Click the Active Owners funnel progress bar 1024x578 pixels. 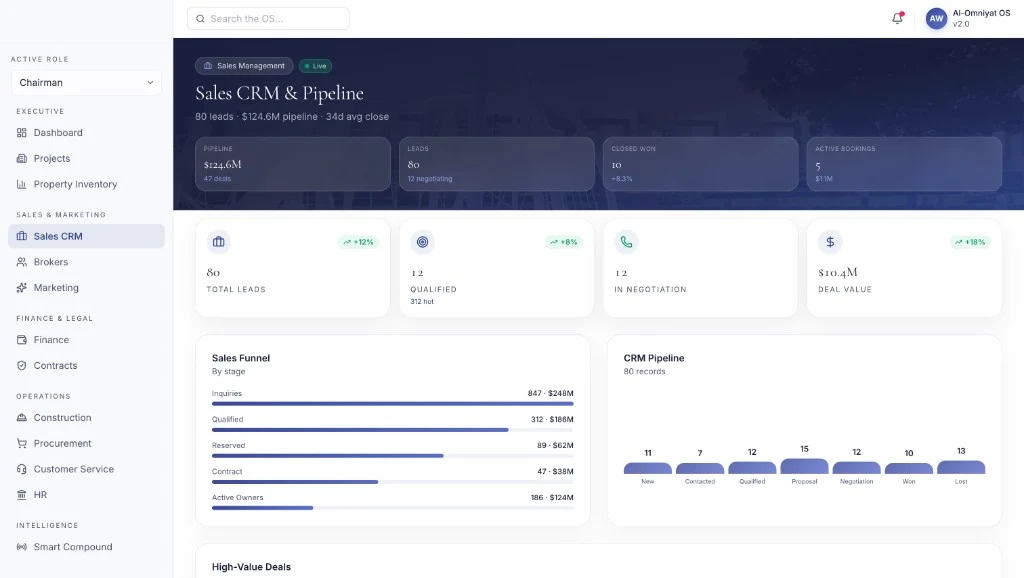click(392, 508)
